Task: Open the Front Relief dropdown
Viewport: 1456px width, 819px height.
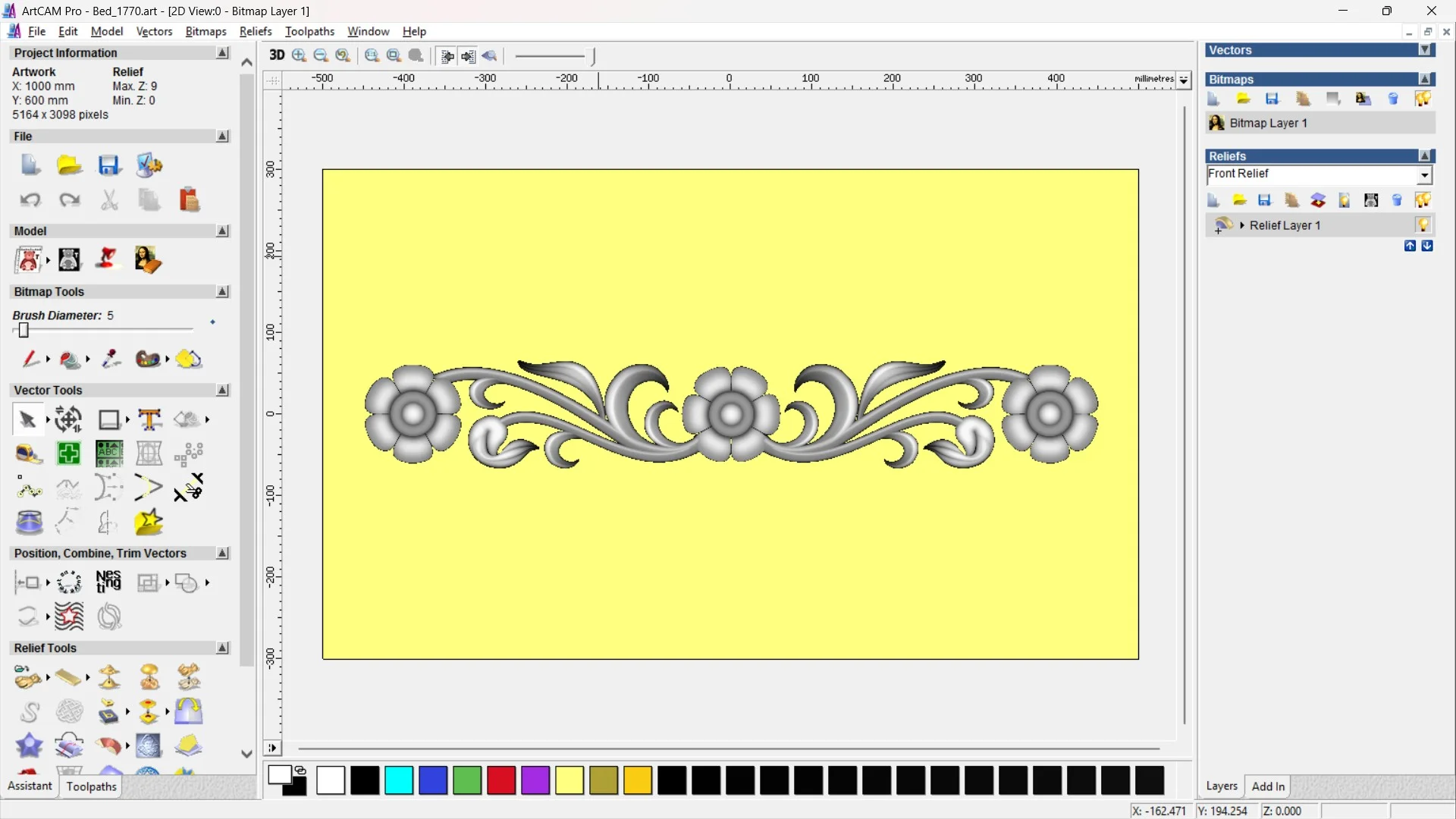Action: click(1424, 175)
